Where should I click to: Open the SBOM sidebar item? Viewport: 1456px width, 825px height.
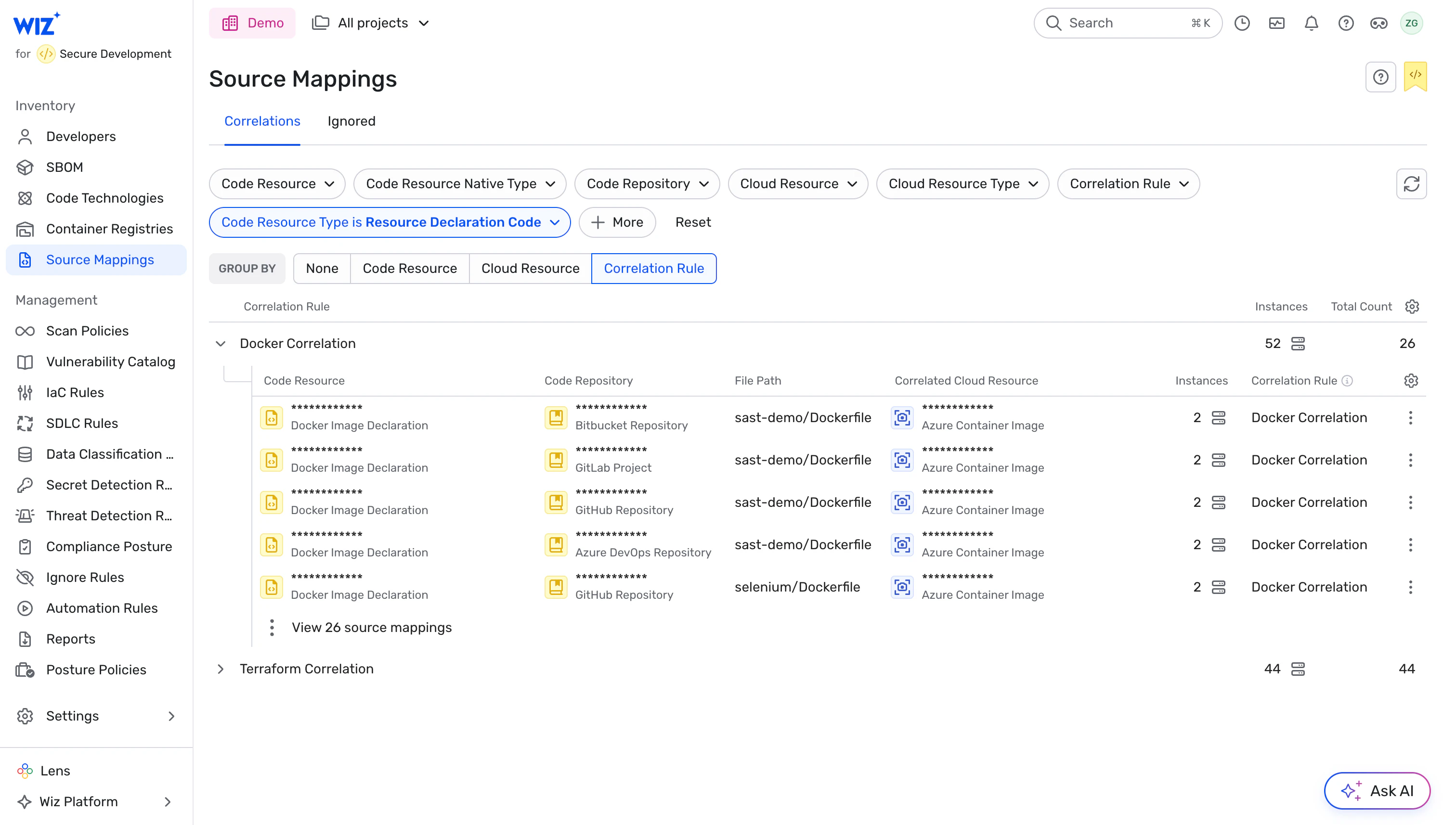point(64,167)
